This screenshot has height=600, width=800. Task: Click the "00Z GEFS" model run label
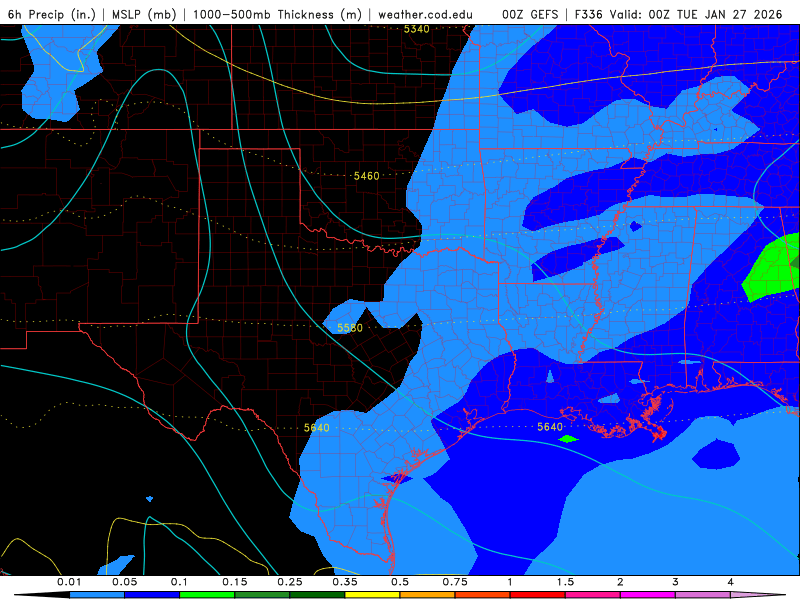tap(530, 14)
